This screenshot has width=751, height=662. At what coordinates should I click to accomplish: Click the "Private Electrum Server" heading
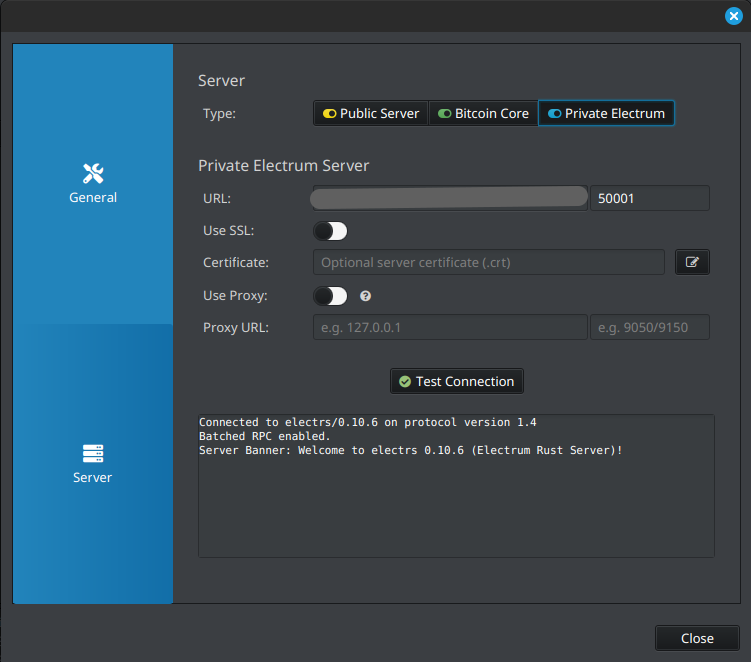pos(284,166)
